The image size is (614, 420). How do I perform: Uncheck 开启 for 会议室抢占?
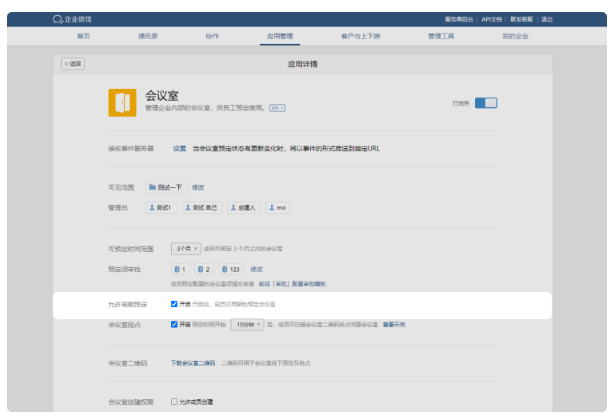pyautogui.click(x=174, y=324)
